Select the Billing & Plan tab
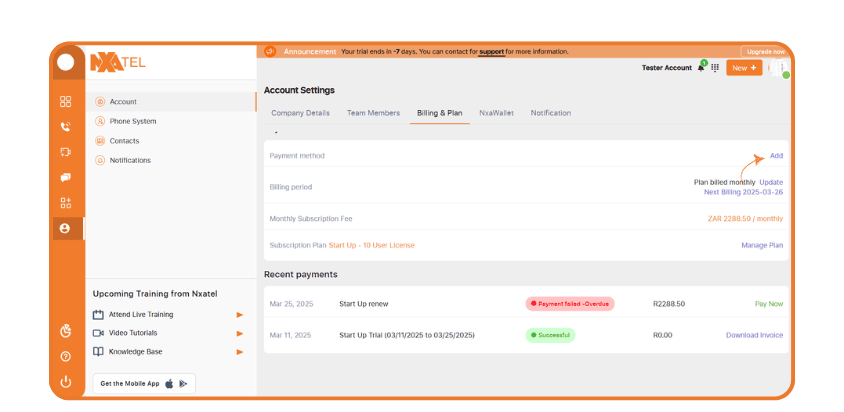The height and width of the screenshot is (412, 844). [440, 113]
